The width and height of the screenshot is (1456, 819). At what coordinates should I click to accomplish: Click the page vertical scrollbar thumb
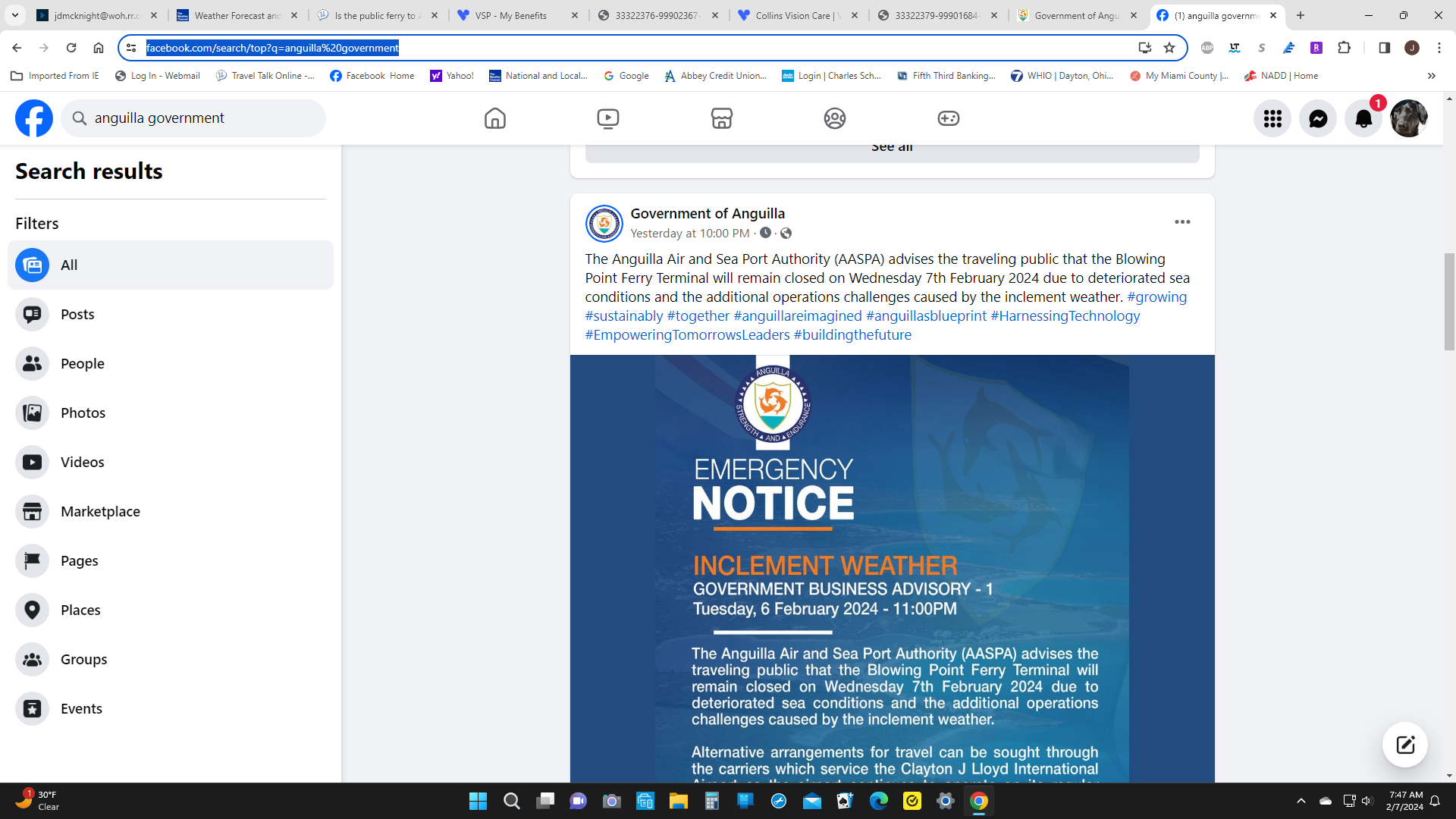click(1449, 301)
